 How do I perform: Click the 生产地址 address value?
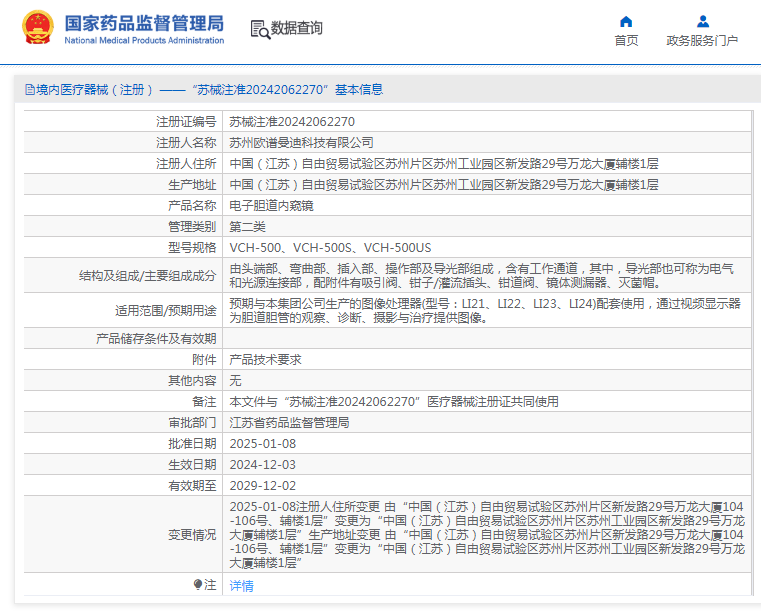coord(444,184)
